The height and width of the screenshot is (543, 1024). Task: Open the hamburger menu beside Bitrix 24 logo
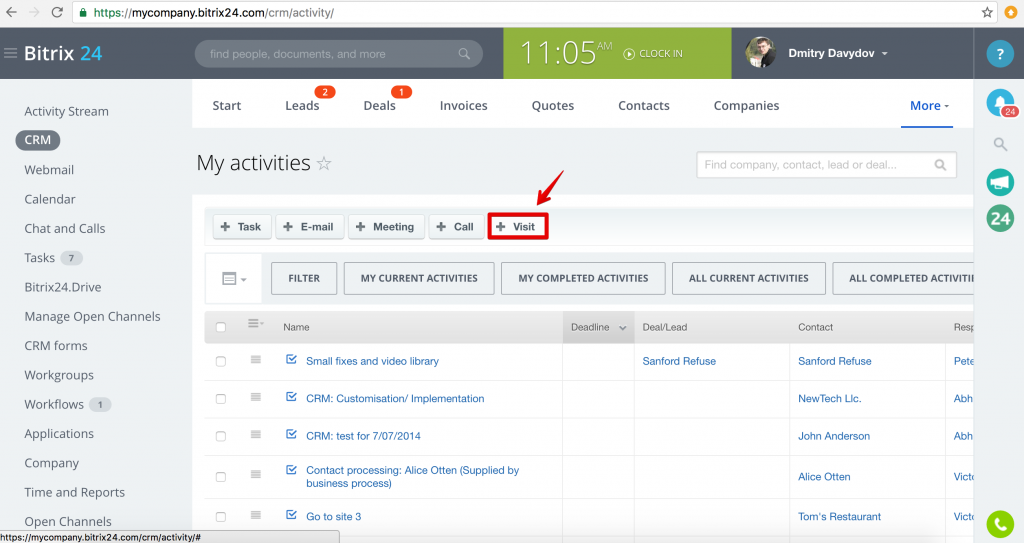(10, 54)
